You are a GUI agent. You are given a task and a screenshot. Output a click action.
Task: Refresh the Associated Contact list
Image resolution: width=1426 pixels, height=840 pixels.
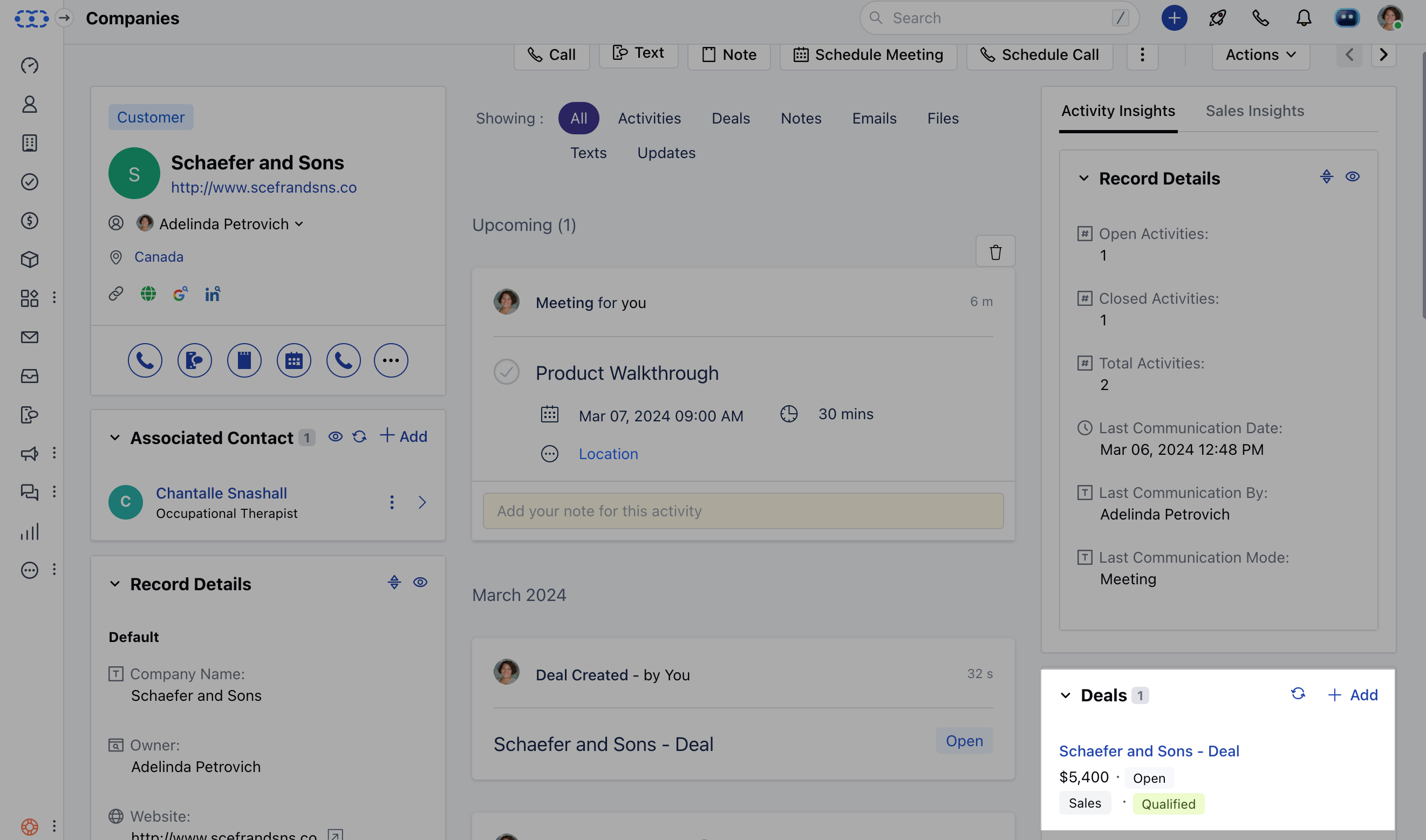point(359,436)
